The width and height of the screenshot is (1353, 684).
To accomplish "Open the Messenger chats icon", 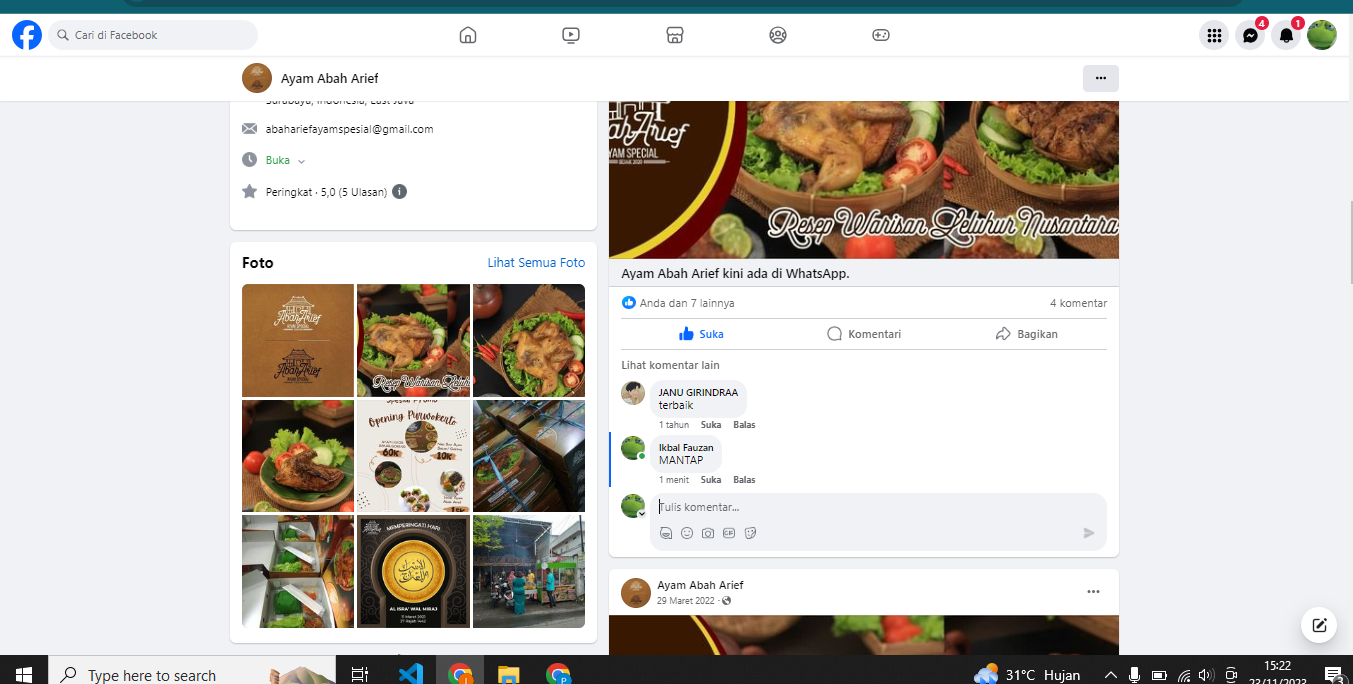I will click(x=1250, y=35).
